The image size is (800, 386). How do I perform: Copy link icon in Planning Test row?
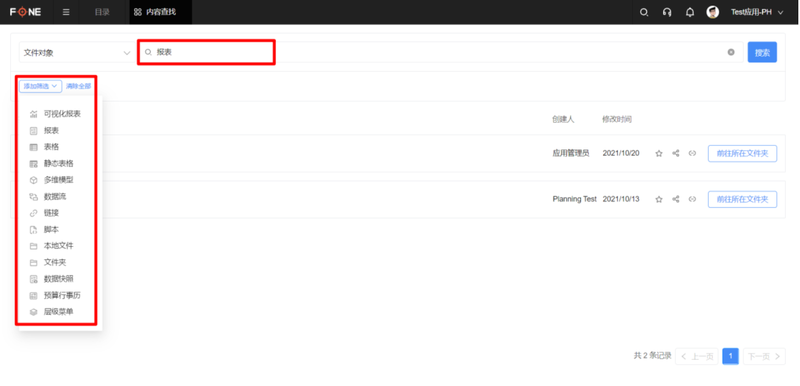(x=692, y=199)
